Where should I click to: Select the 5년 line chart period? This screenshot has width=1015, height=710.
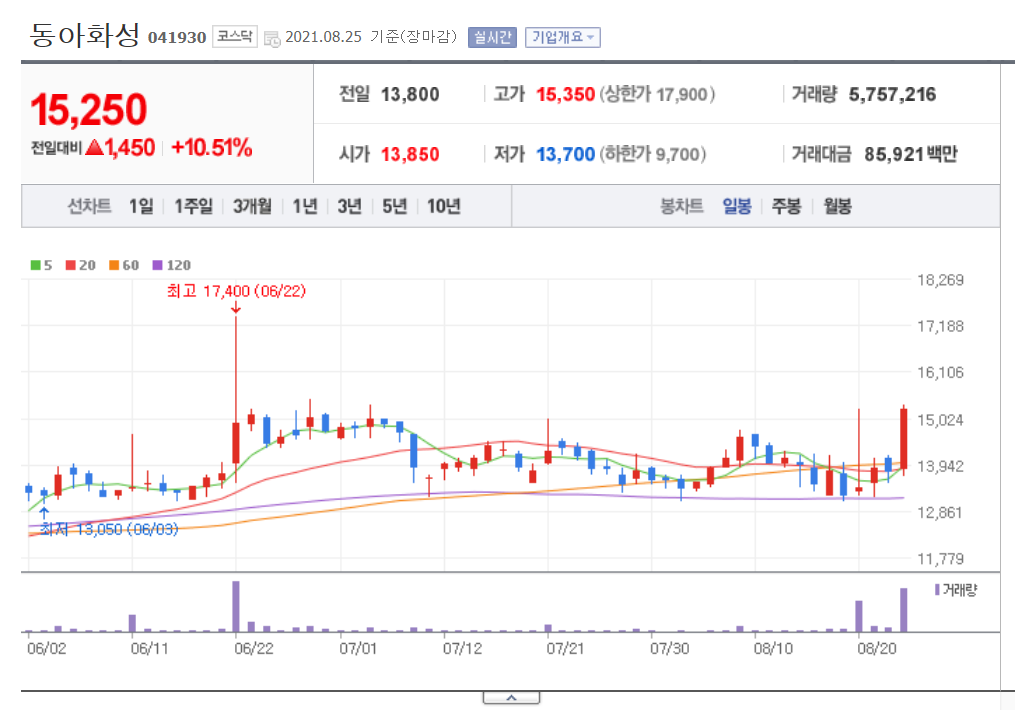pos(394,206)
